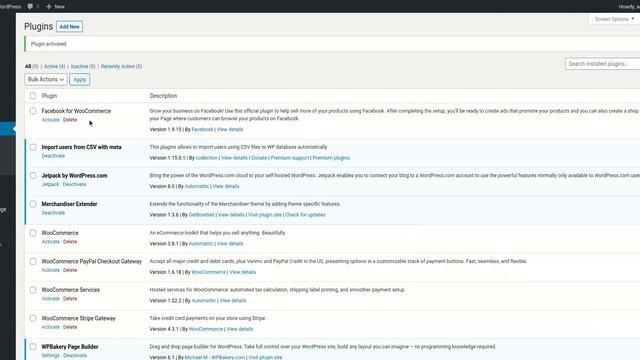
Task: Activate the WooCommerce plugin
Action: click(51, 242)
